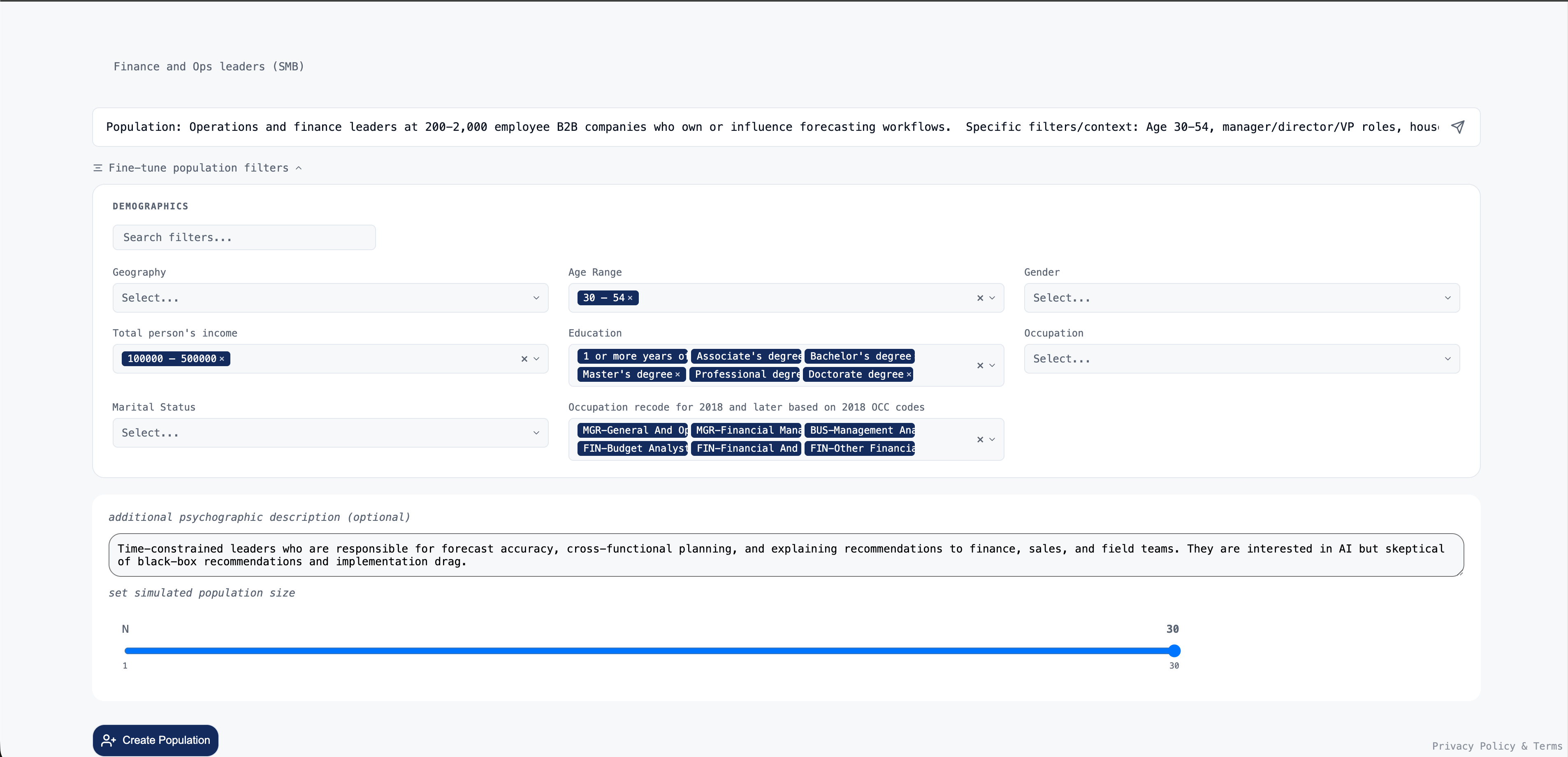
Task: Open the Geography dropdown
Action: (x=330, y=298)
